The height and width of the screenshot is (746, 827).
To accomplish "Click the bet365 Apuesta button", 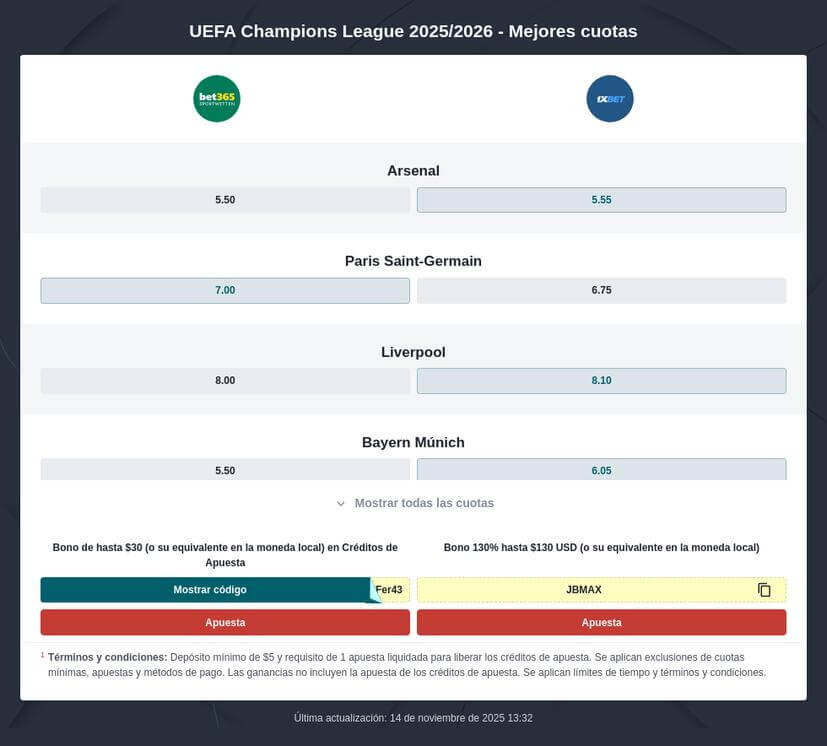I will coord(225,622).
